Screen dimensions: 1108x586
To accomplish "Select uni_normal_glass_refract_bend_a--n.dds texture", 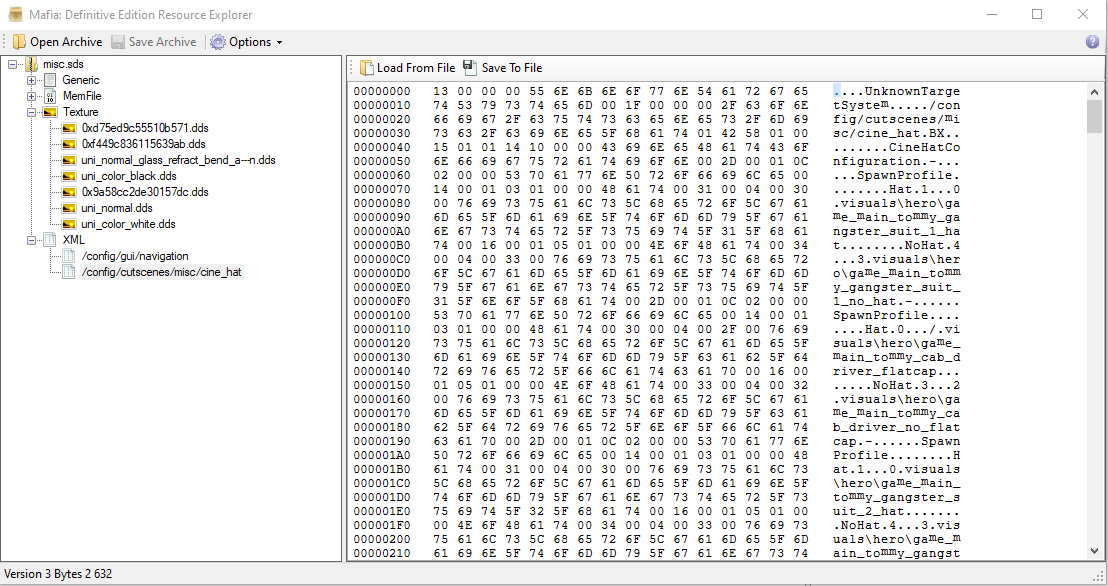I will [178, 160].
